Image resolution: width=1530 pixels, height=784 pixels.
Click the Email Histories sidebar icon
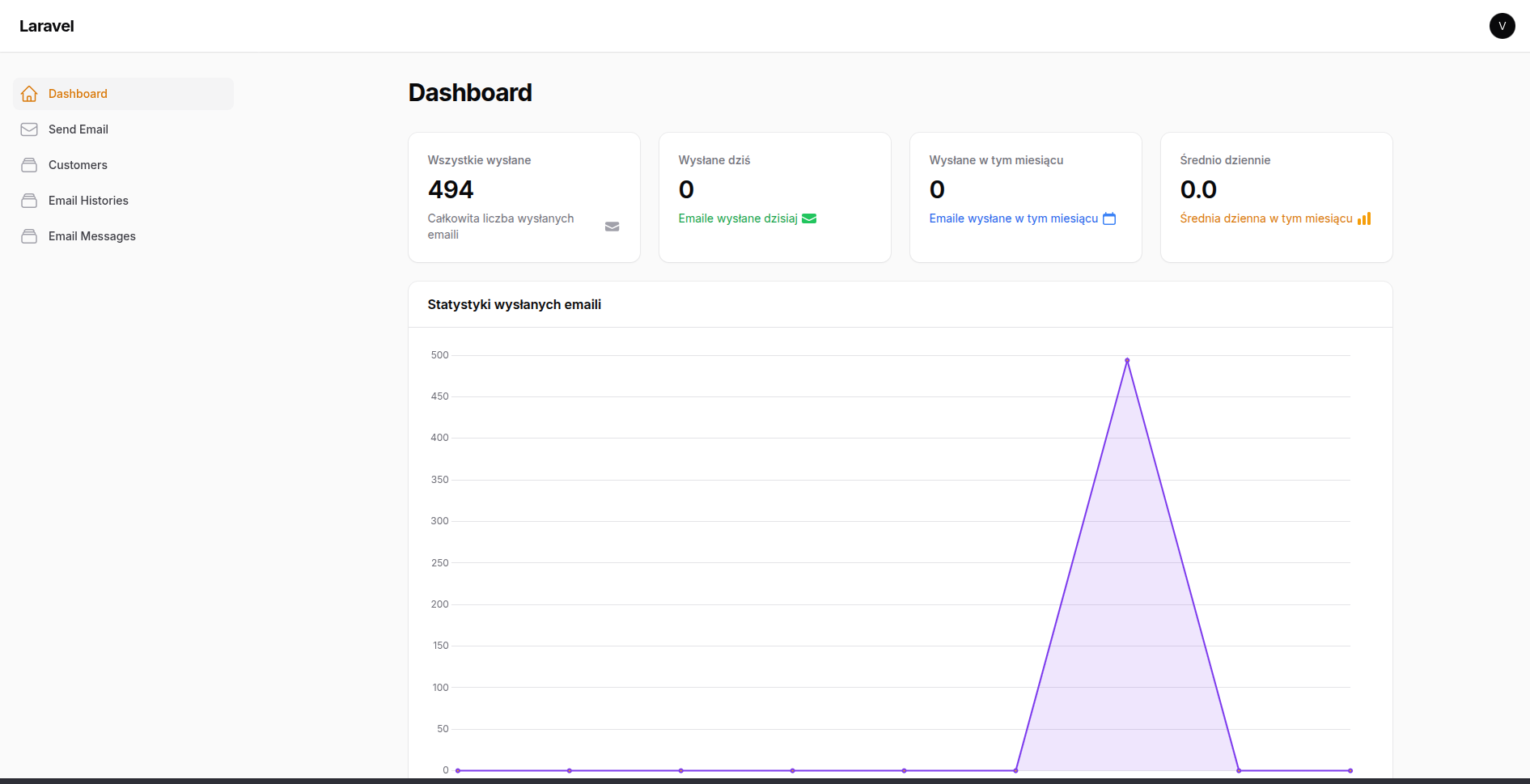[29, 201]
